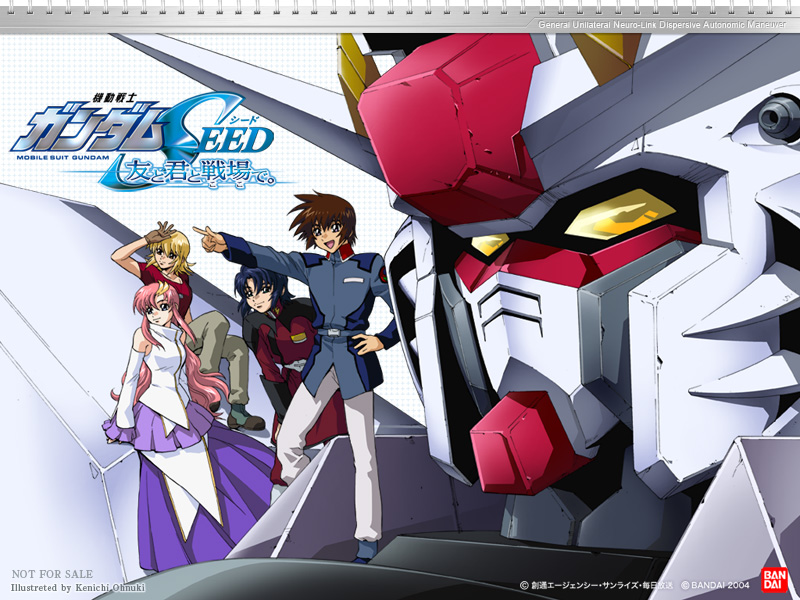Image resolution: width=800 pixels, height=600 pixels.
Task: Click "Illustrated by Kenichi Ohnuki" credit
Action: click(78, 588)
